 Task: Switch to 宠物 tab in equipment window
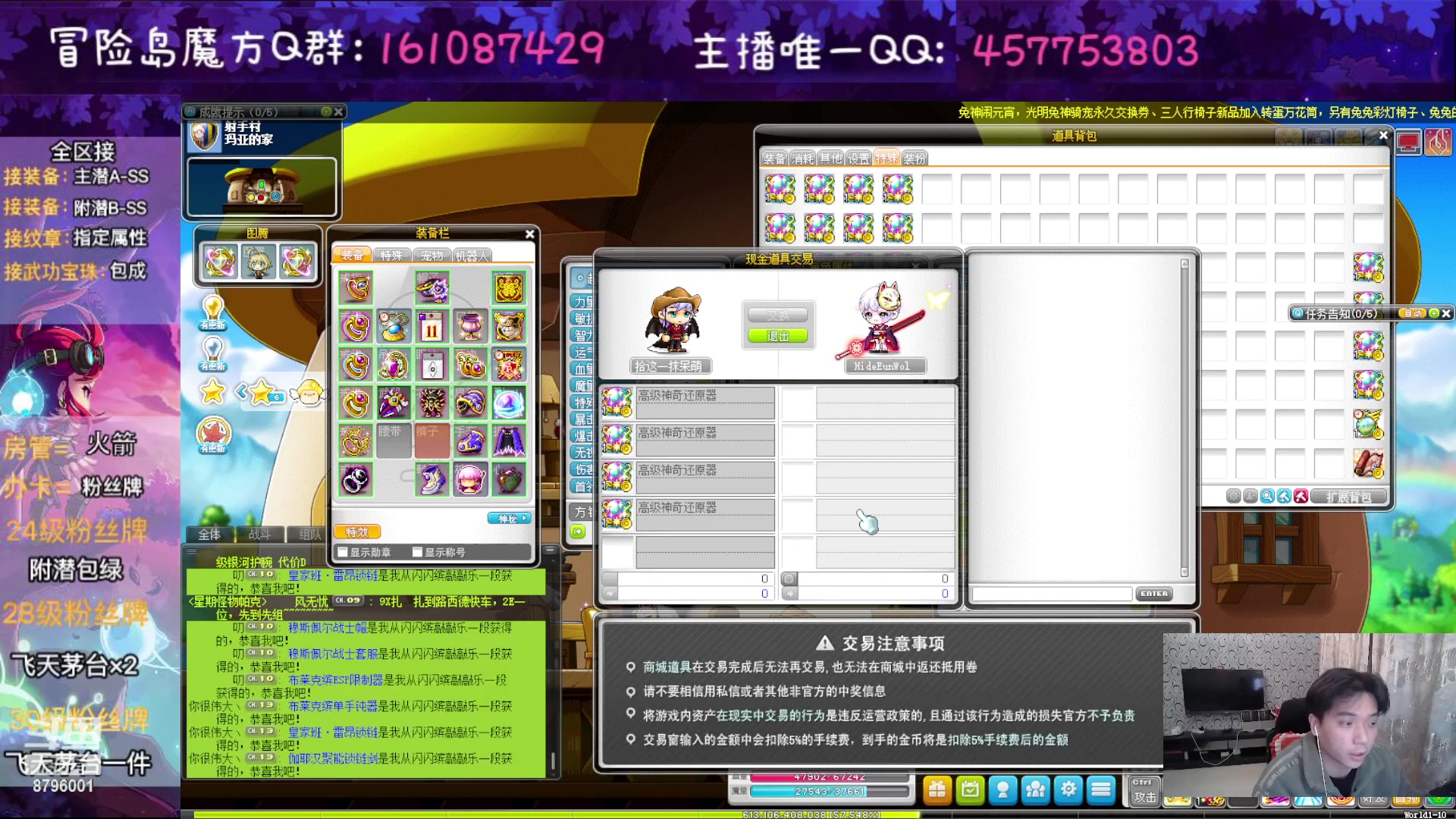click(432, 256)
